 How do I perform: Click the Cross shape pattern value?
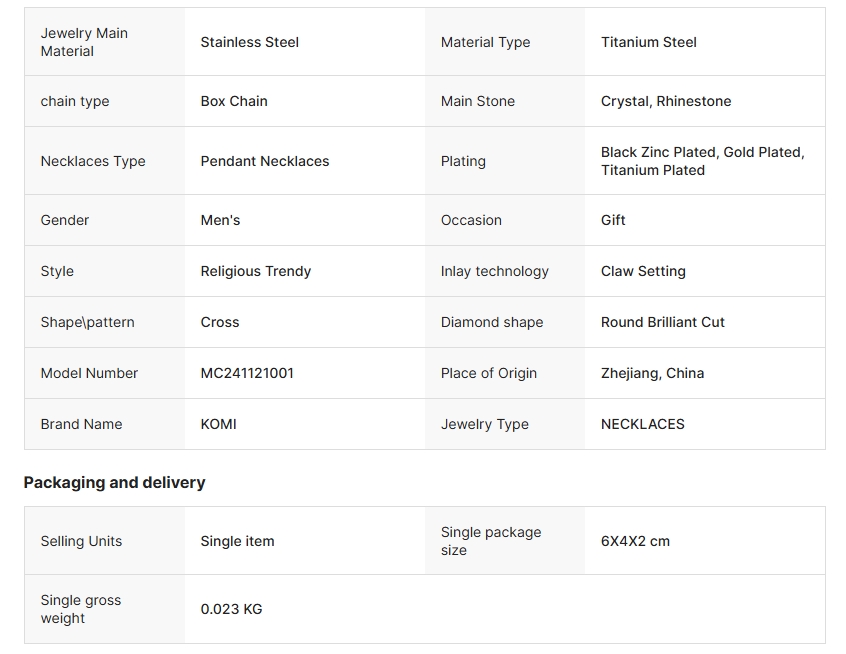click(220, 322)
